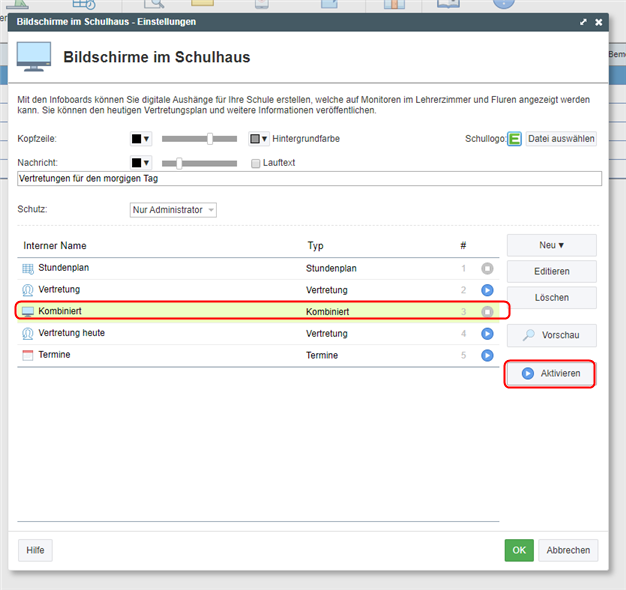The height and width of the screenshot is (590, 626).
Task: Click the play icon for Vertretung heute
Action: point(487,333)
